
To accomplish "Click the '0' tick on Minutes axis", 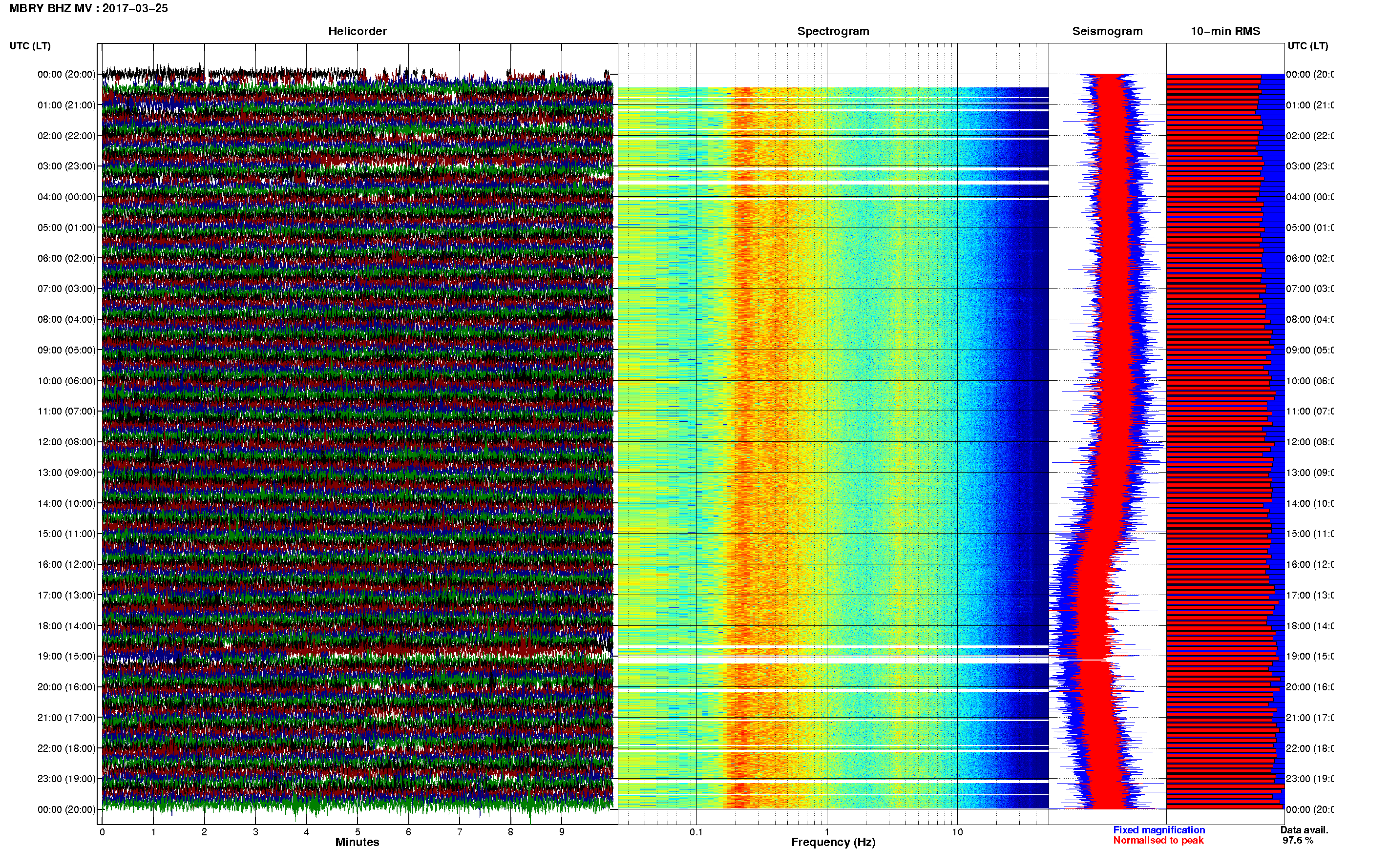I will click(x=102, y=832).
